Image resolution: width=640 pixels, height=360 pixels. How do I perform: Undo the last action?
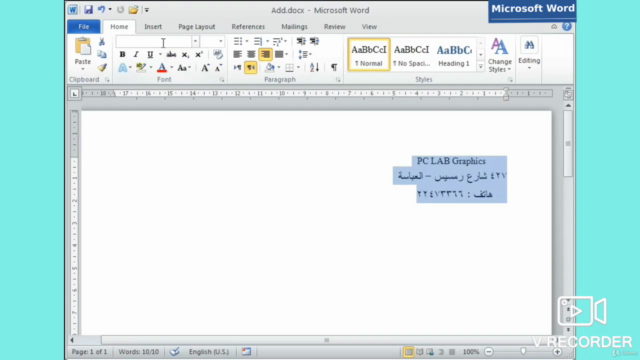pyautogui.click(x=101, y=10)
